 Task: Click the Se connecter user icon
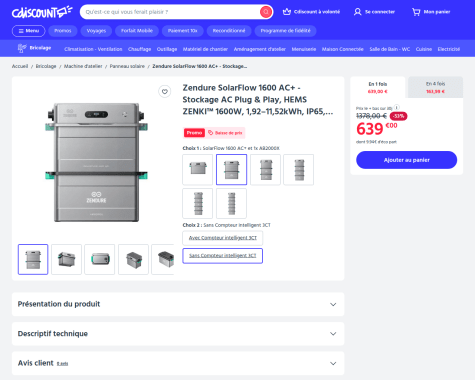pos(357,12)
